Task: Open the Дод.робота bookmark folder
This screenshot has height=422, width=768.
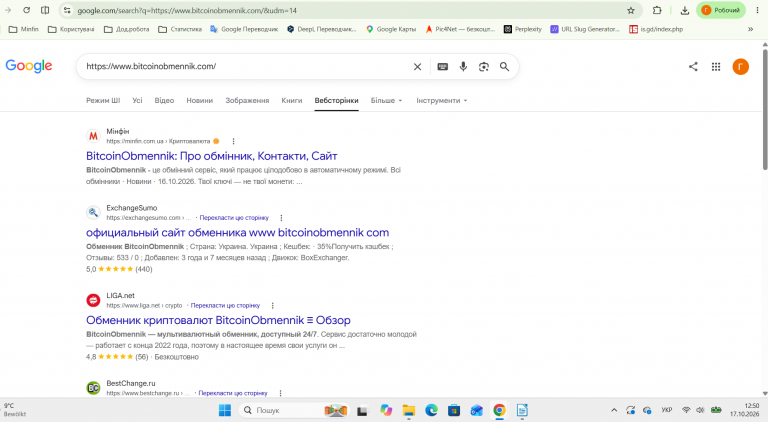Action: 126,29
